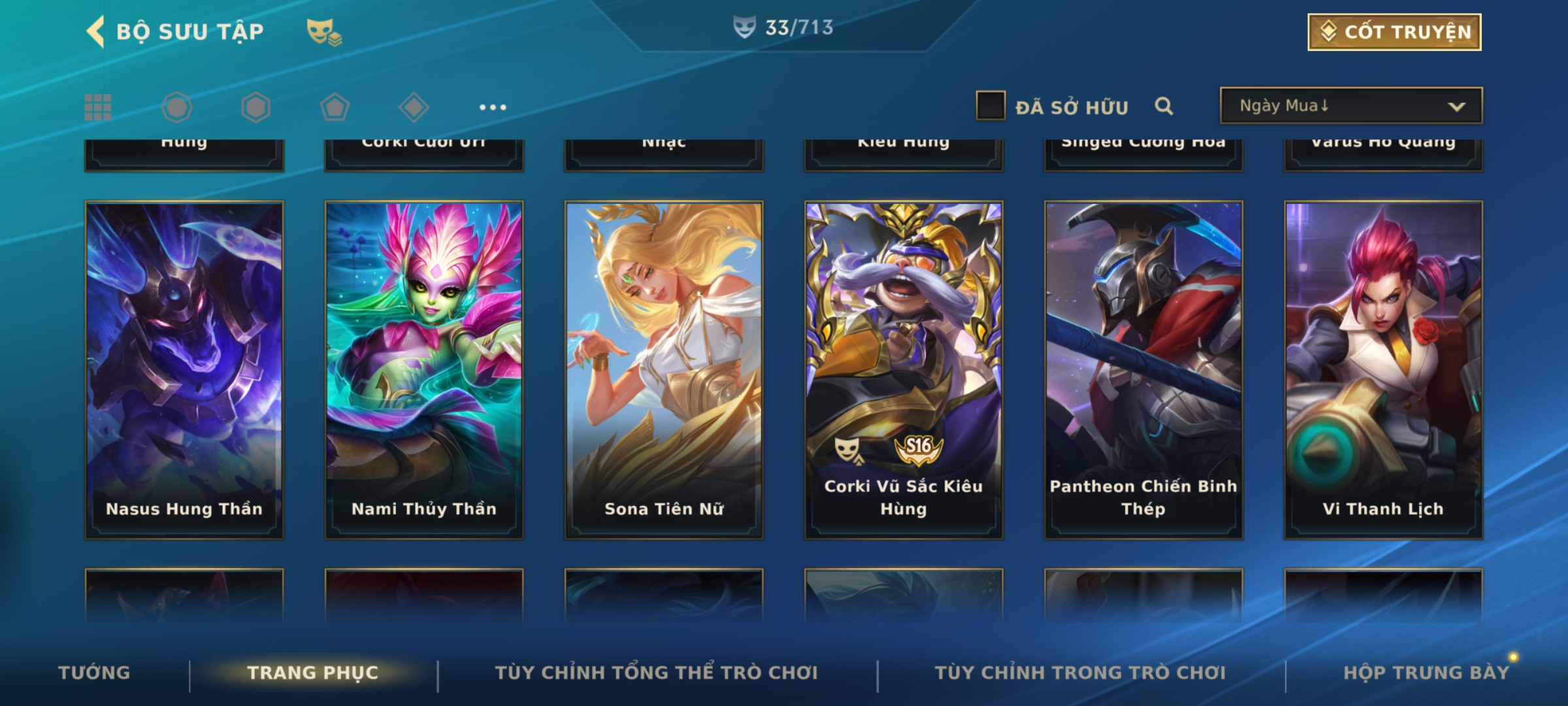
Task: Switch to the Tướng tab
Action: tap(94, 673)
